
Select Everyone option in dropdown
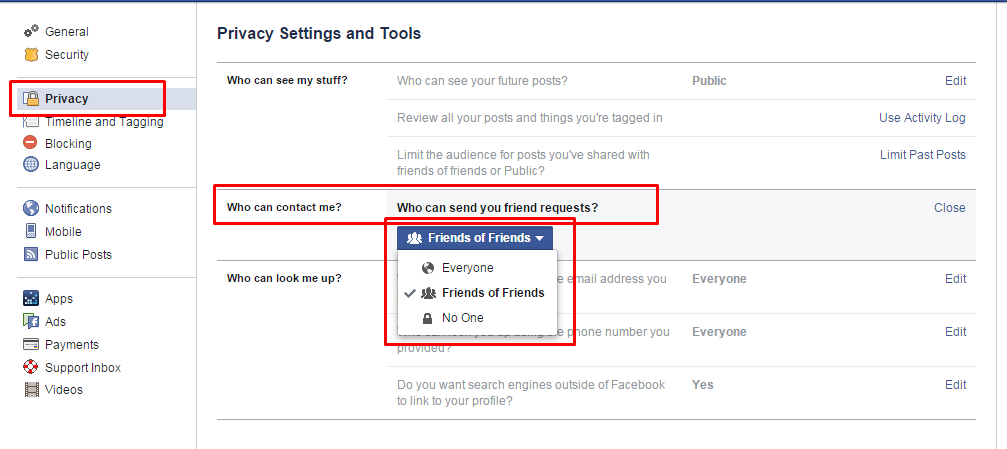[x=467, y=268]
